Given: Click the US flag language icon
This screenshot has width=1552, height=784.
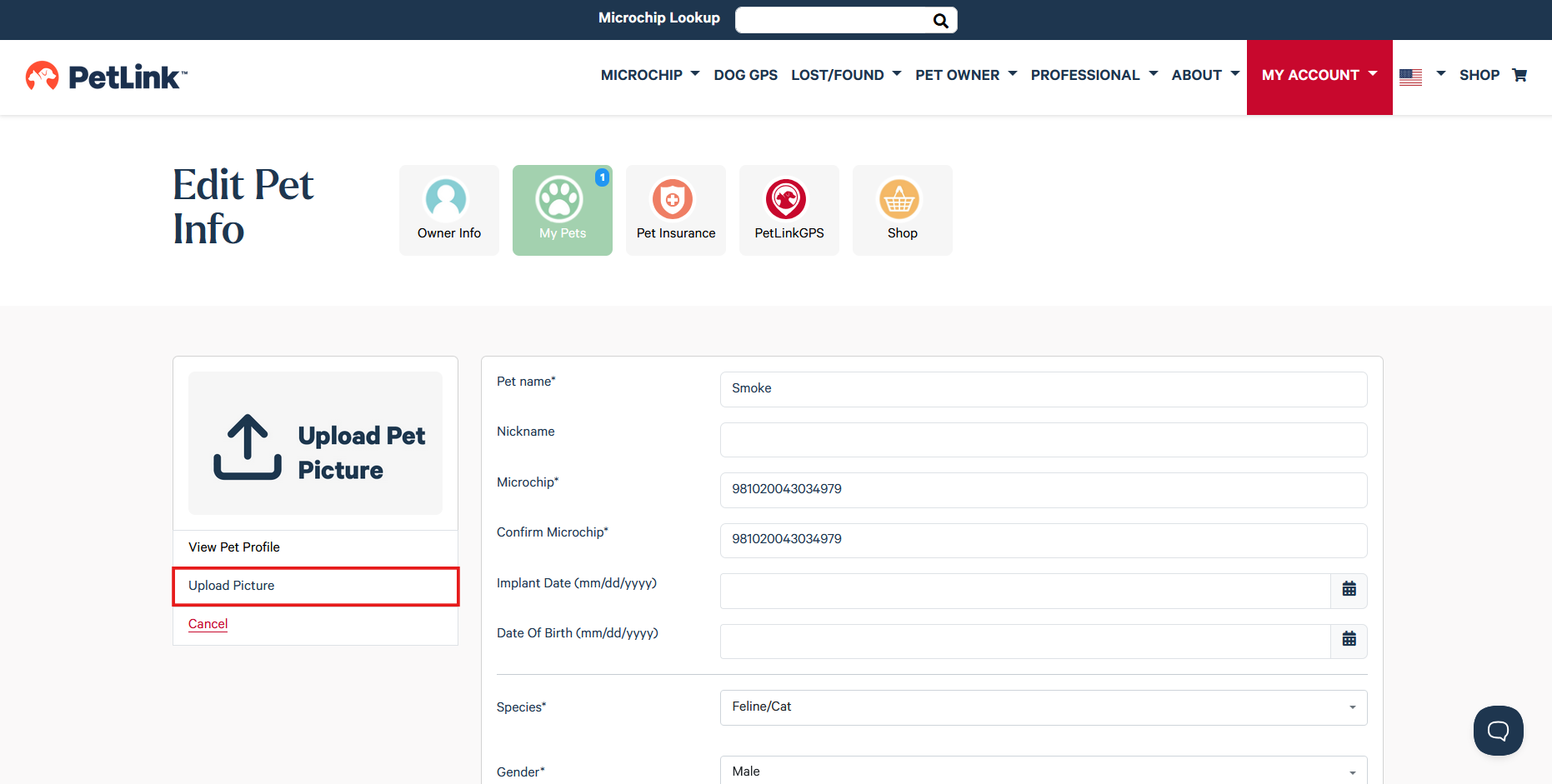Looking at the screenshot, I should pos(1410,77).
